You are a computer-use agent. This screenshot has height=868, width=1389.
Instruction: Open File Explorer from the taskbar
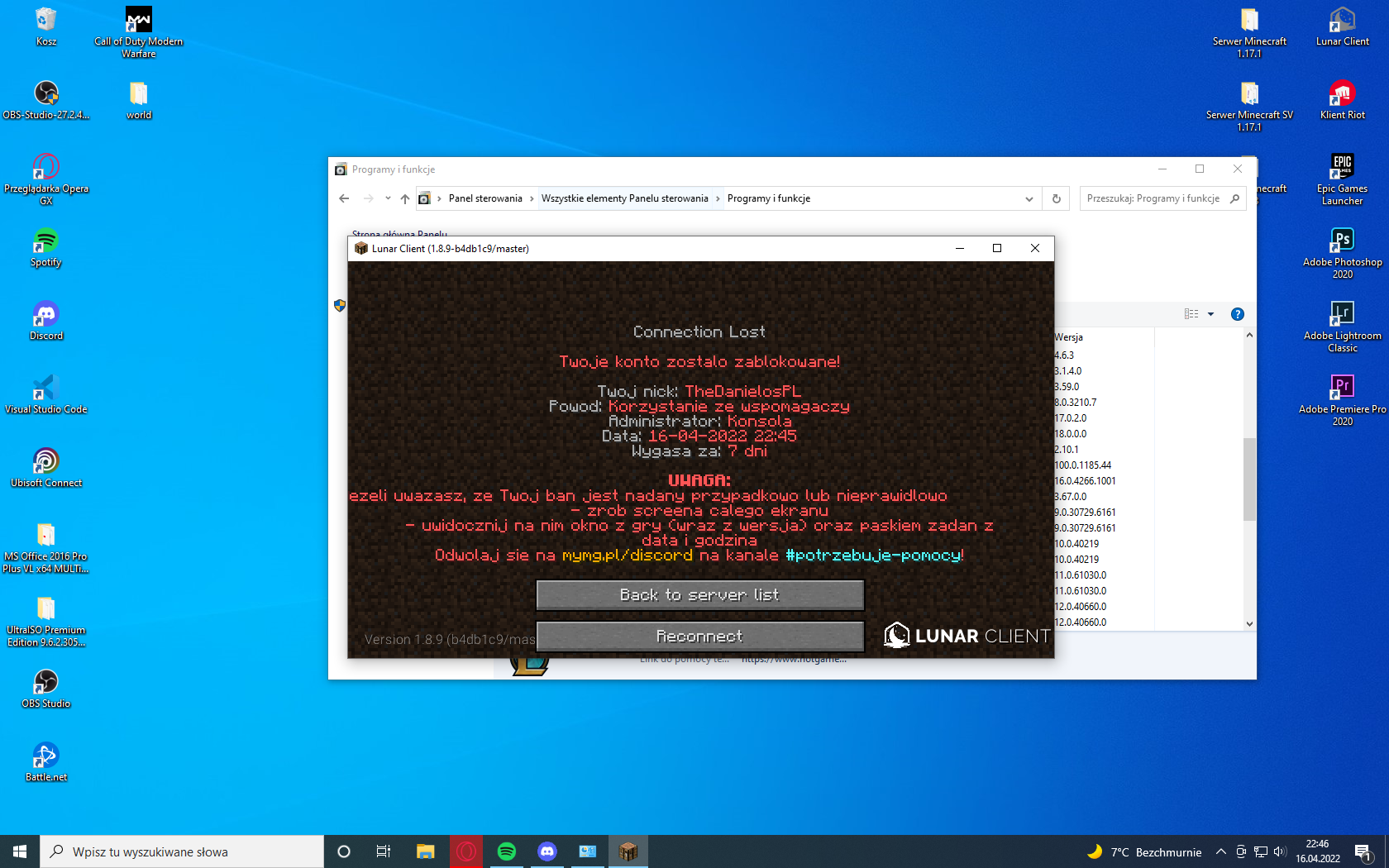[425, 851]
